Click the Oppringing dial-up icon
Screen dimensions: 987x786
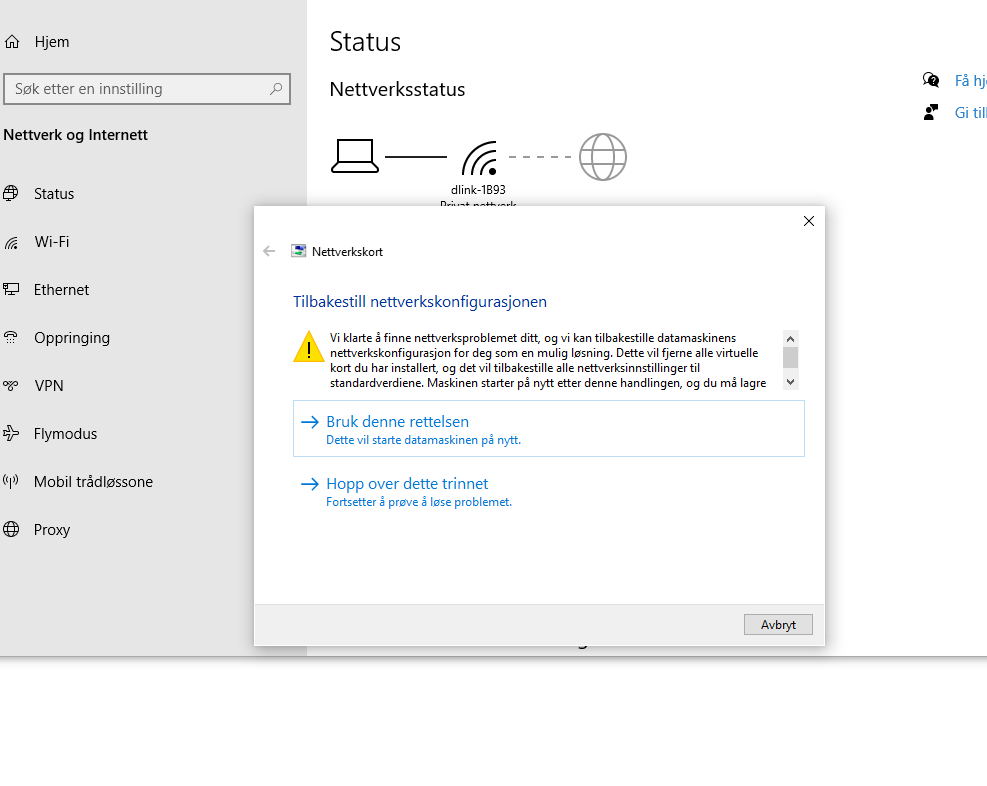12,338
